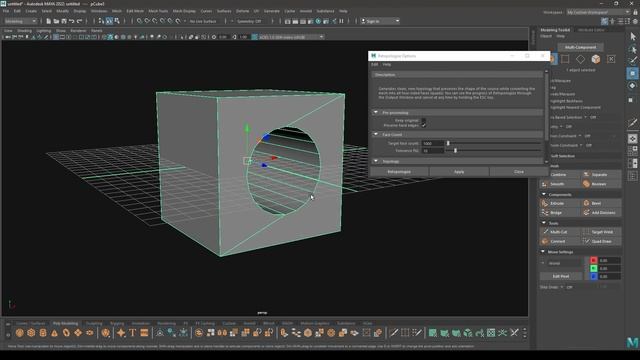Click the polygon cylinder shelf icon
The image size is (640, 360).
pos(43,333)
